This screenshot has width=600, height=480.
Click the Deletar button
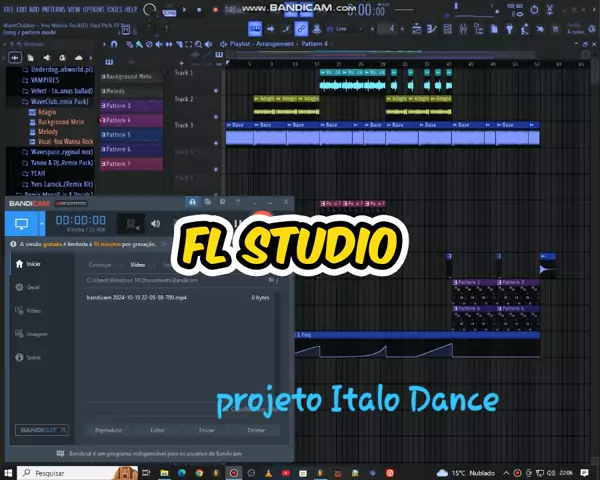[256, 430]
